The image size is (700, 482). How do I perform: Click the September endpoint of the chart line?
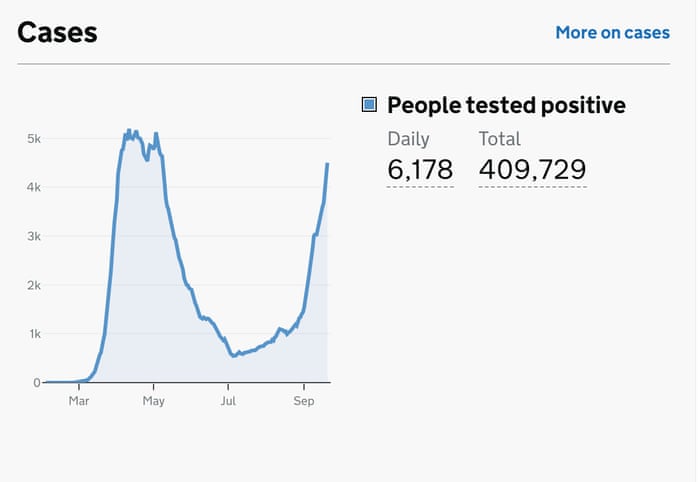327,164
